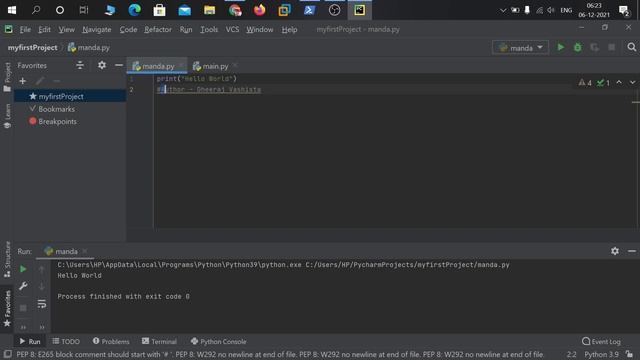
Task: Open the Window menu
Action: [x=260, y=30]
